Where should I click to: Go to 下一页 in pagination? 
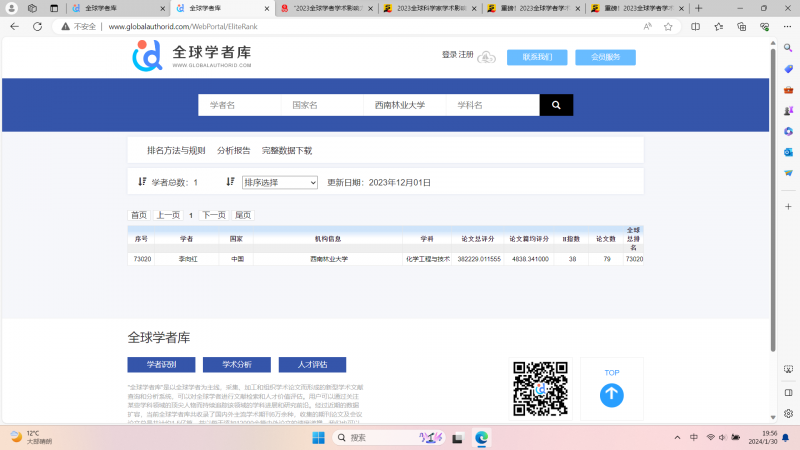(214, 215)
